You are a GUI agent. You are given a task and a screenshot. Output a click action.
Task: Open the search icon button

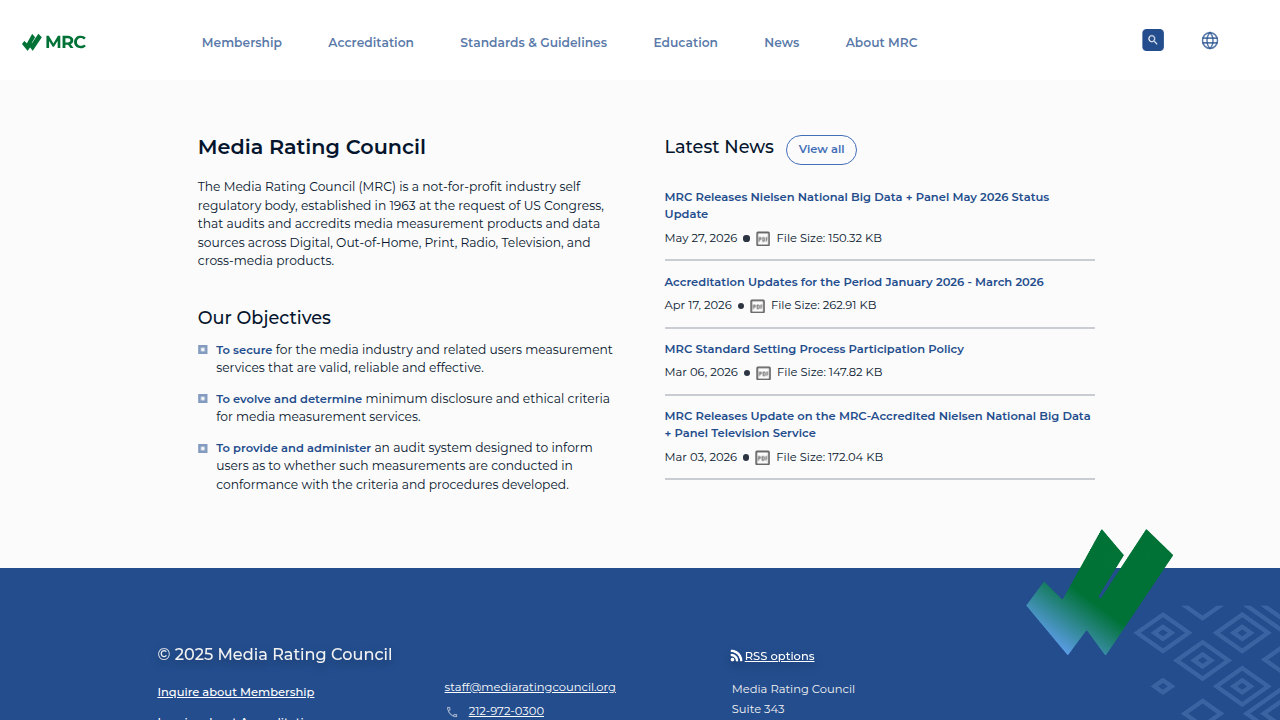click(1153, 40)
